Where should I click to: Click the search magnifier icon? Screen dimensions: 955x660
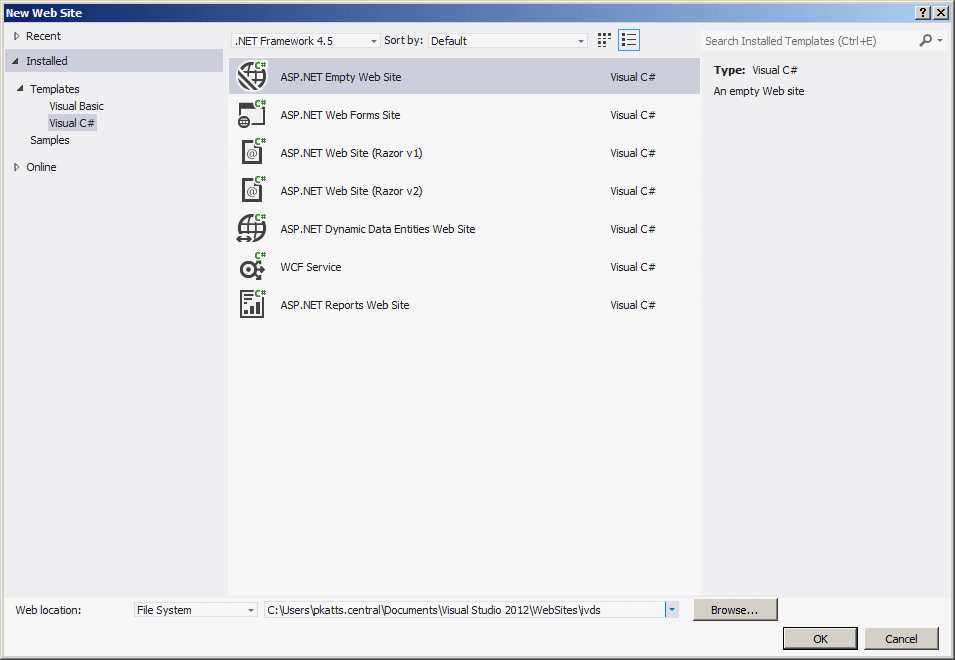click(925, 41)
